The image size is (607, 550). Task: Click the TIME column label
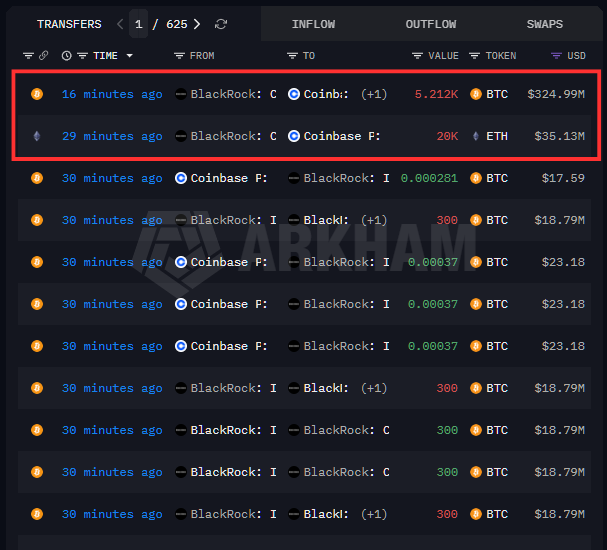pyautogui.click(x=105, y=56)
